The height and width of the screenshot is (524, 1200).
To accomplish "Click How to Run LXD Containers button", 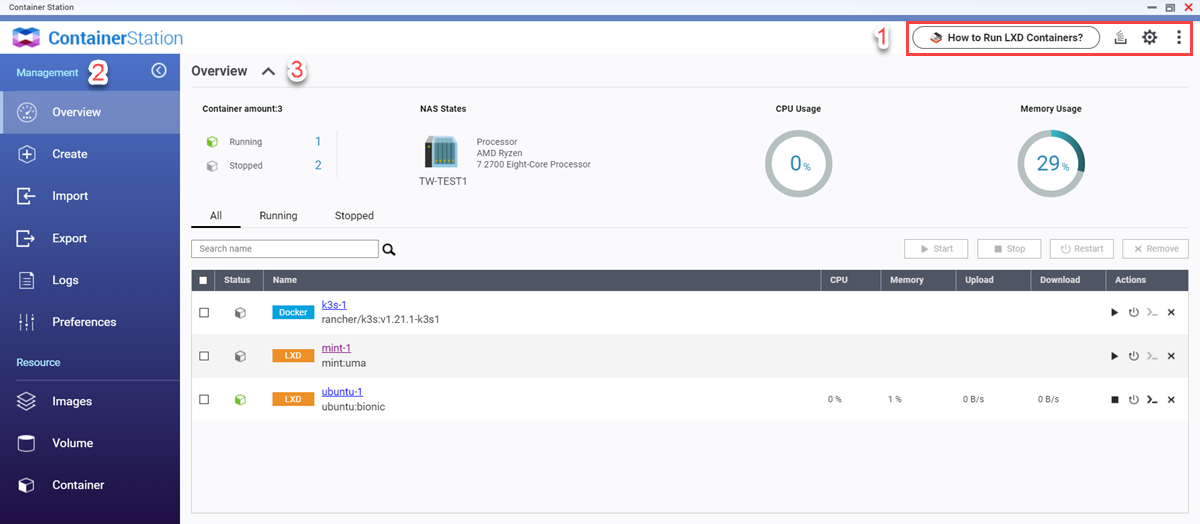I will 1006,38.
